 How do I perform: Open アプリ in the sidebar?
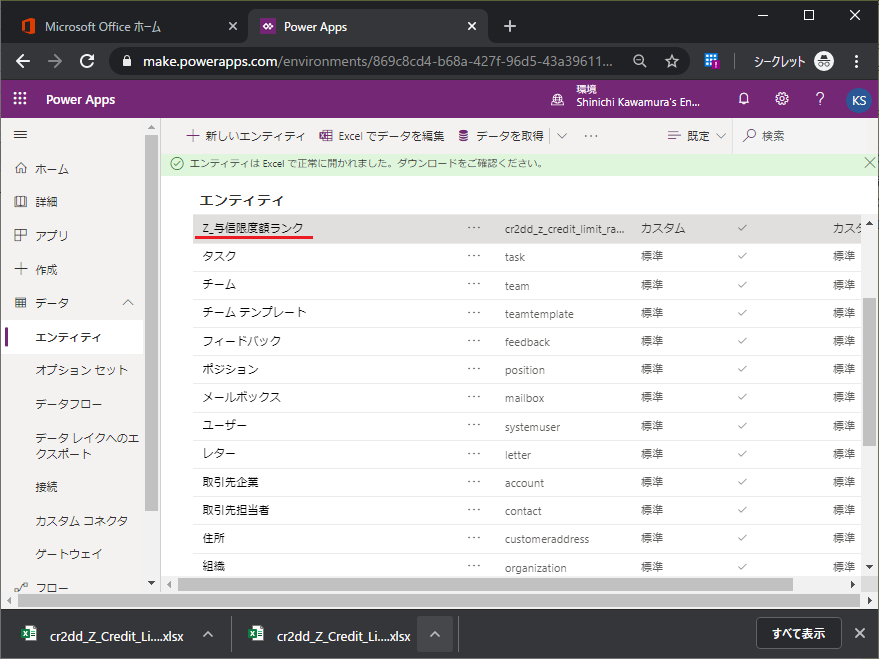tap(52, 235)
